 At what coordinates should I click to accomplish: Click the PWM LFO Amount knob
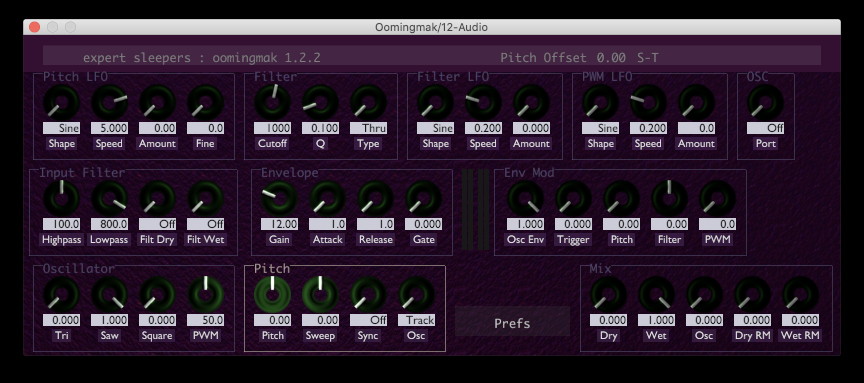(x=696, y=102)
